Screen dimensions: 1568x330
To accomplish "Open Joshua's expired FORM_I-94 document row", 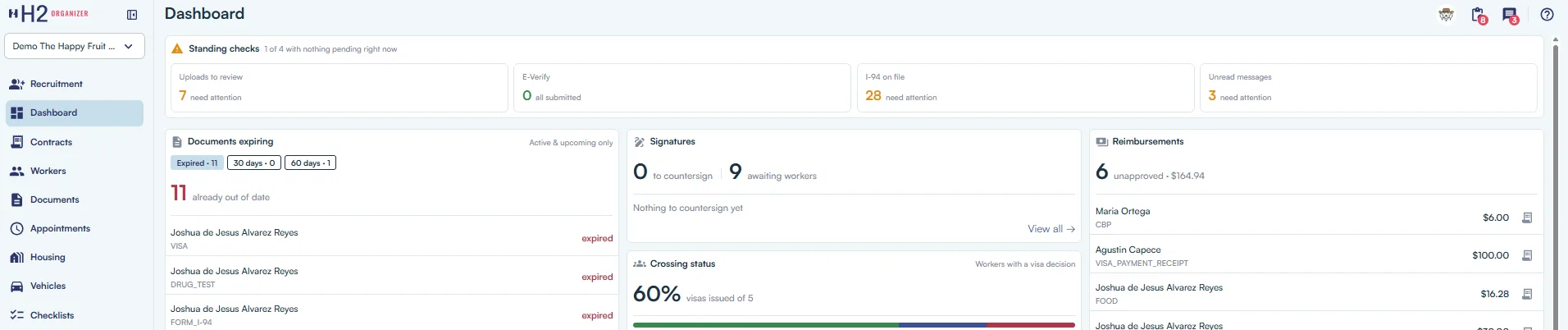I will (392, 315).
